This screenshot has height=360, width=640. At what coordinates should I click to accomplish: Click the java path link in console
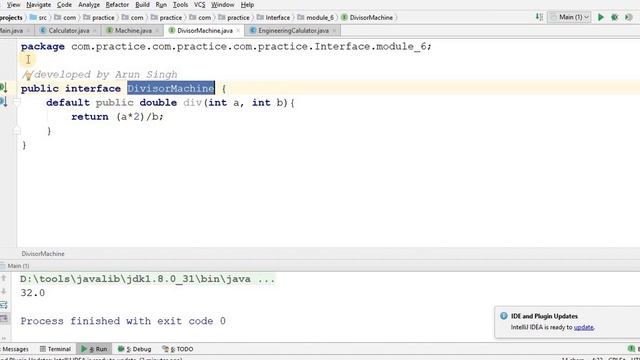(x=147, y=279)
